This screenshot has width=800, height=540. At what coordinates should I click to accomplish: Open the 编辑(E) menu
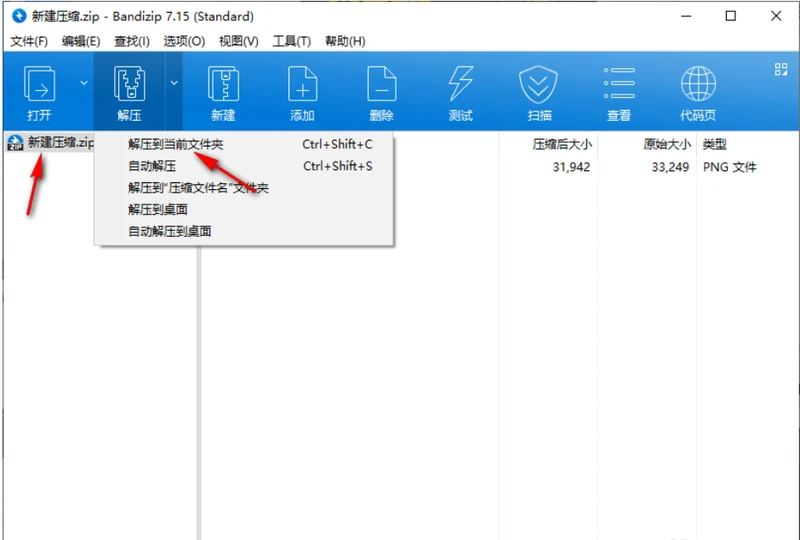(x=81, y=41)
